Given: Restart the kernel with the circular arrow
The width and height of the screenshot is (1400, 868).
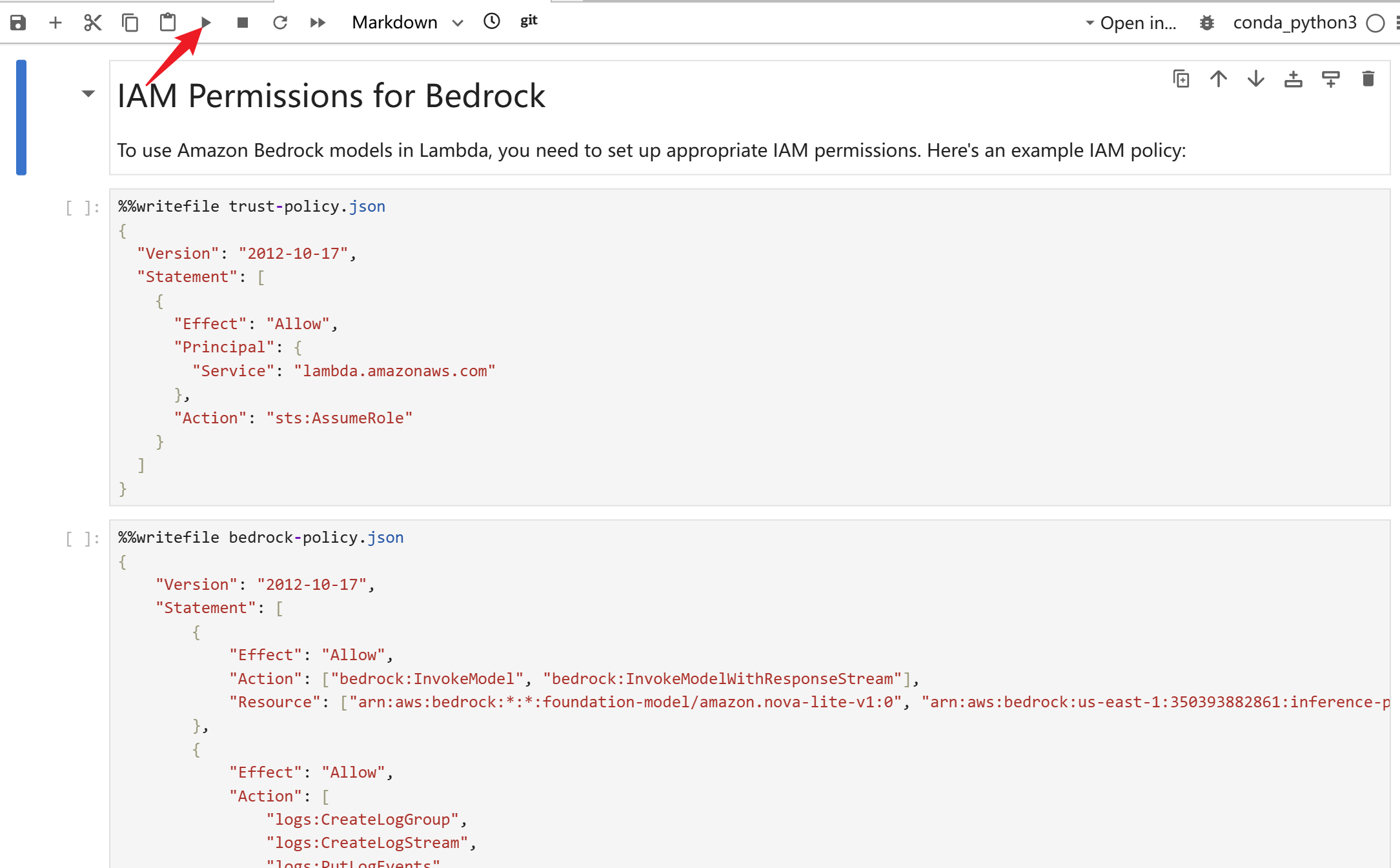Looking at the screenshot, I should click(x=280, y=23).
